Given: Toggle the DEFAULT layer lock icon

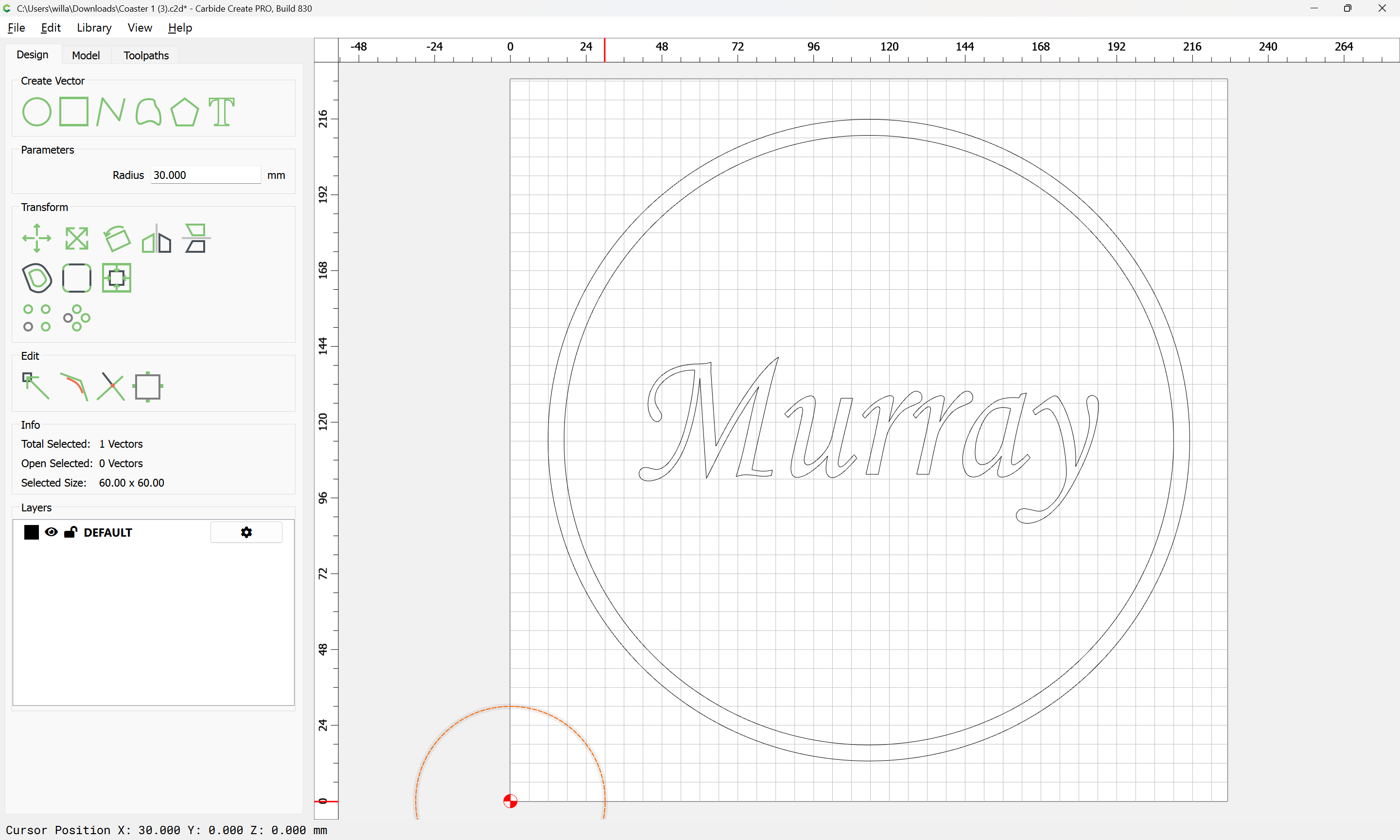Looking at the screenshot, I should point(70,532).
